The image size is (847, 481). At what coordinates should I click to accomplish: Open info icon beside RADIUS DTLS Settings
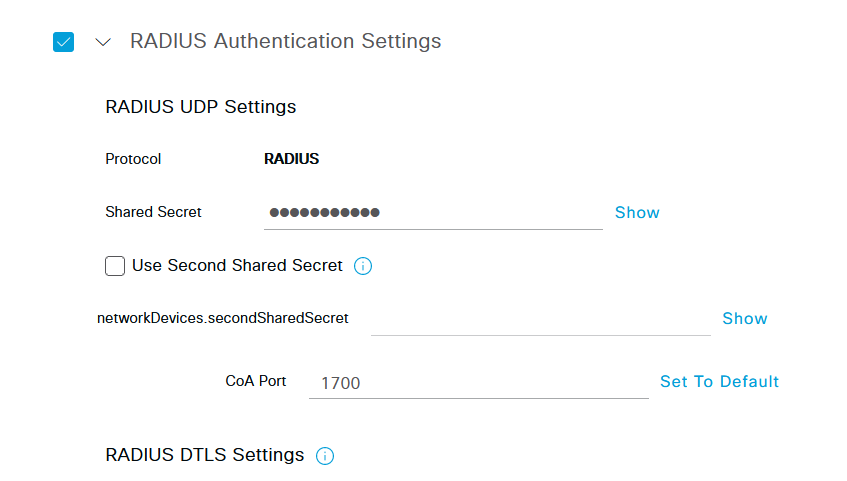tap(325, 456)
